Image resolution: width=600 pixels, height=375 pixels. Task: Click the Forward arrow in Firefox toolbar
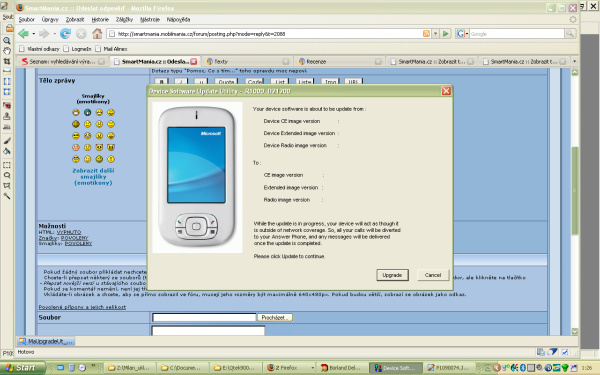44,34
